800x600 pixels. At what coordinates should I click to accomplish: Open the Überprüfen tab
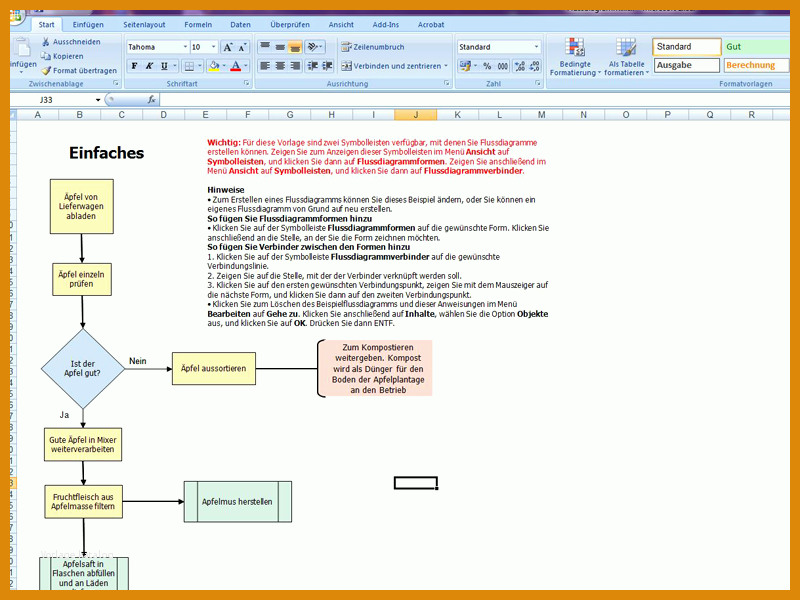(x=290, y=24)
